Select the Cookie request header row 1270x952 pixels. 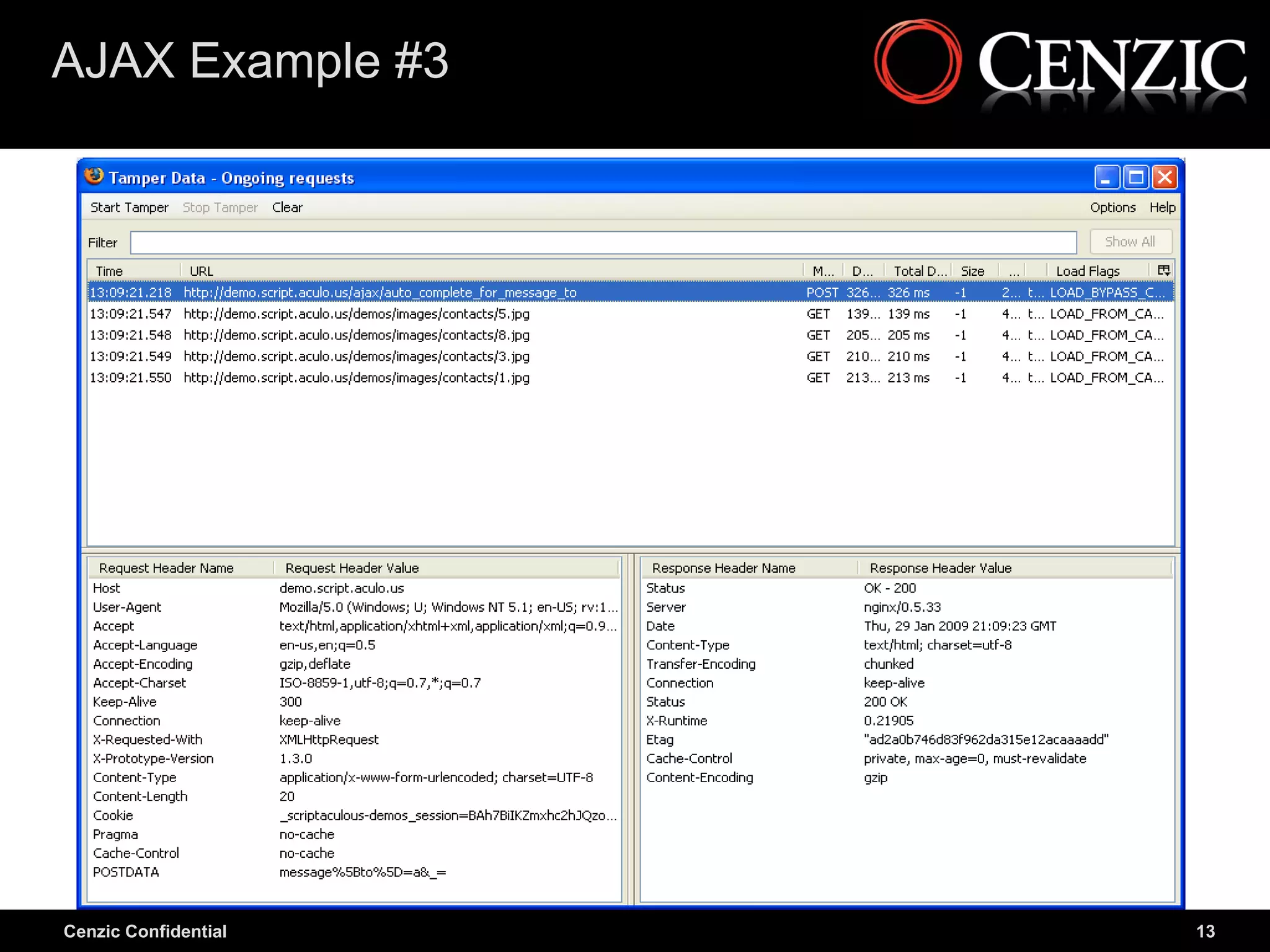354,816
